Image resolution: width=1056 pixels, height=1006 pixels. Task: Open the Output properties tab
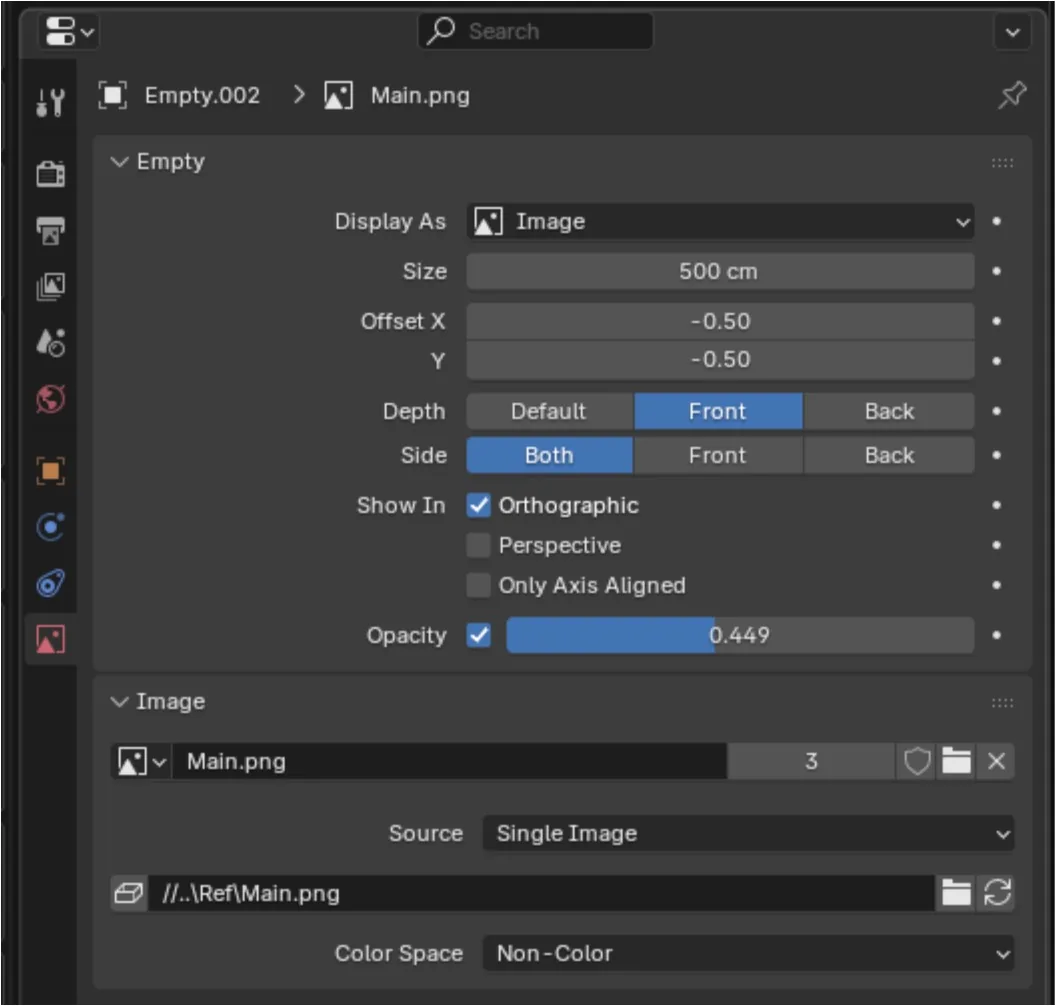point(51,230)
